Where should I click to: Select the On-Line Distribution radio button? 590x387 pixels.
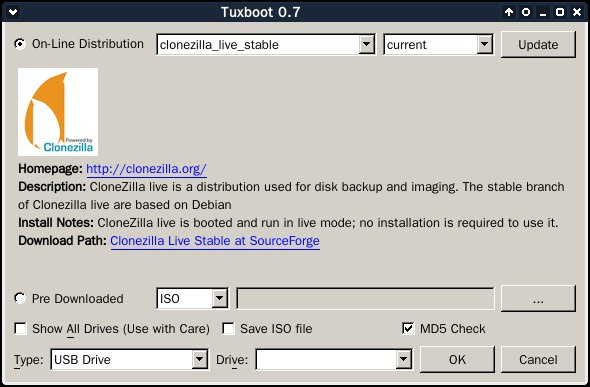[x=20, y=44]
